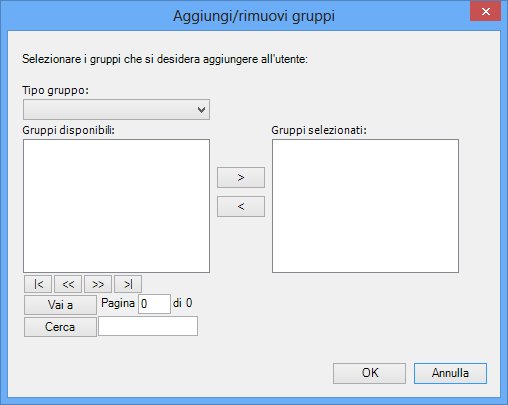508x405 pixels.
Task: Confirm the dialog with OK
Action: [369, 373]
